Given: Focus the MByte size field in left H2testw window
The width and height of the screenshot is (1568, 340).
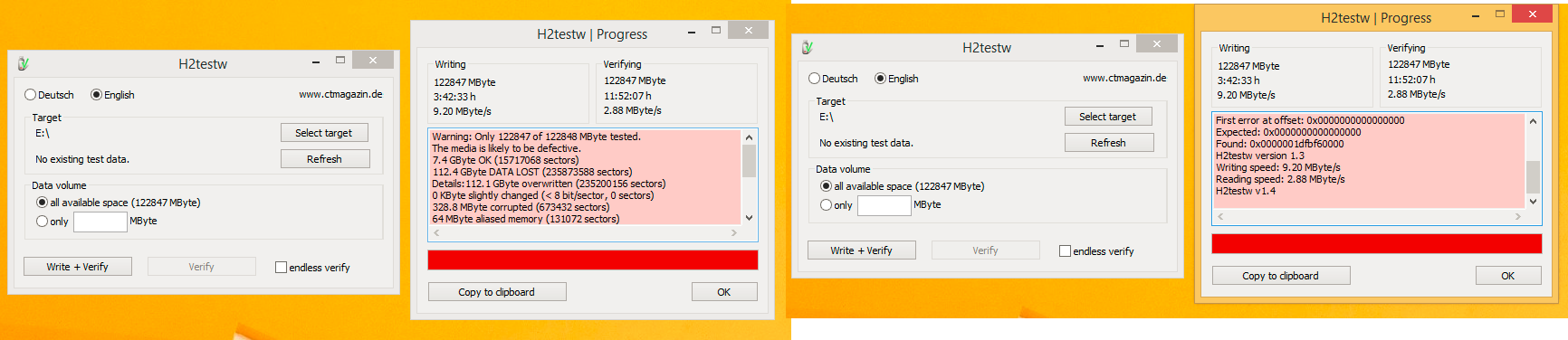Looking at the screenshot, I should [100, 222].
